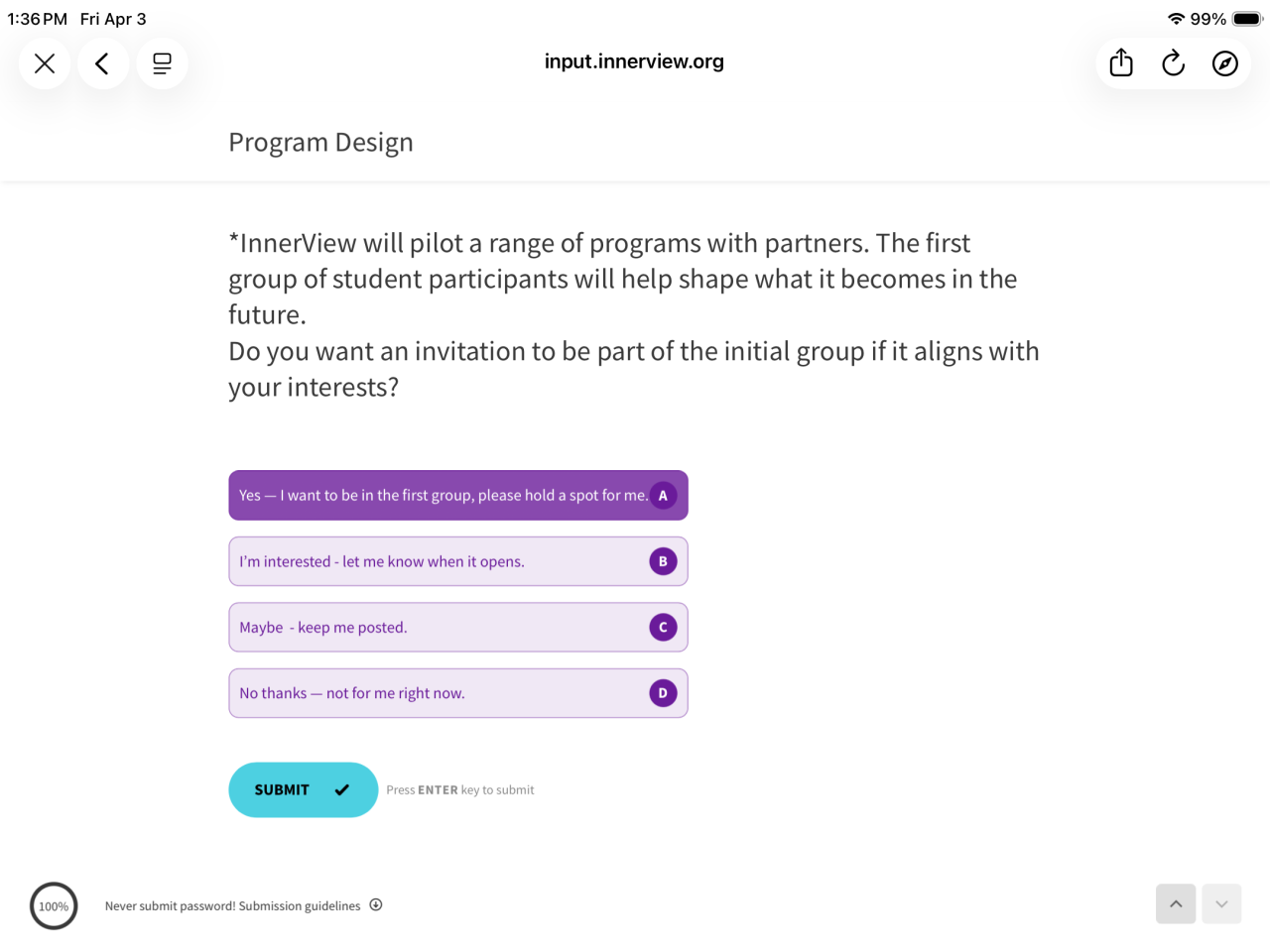Select option C: Maybe, keep me posted

pos(457,627)
